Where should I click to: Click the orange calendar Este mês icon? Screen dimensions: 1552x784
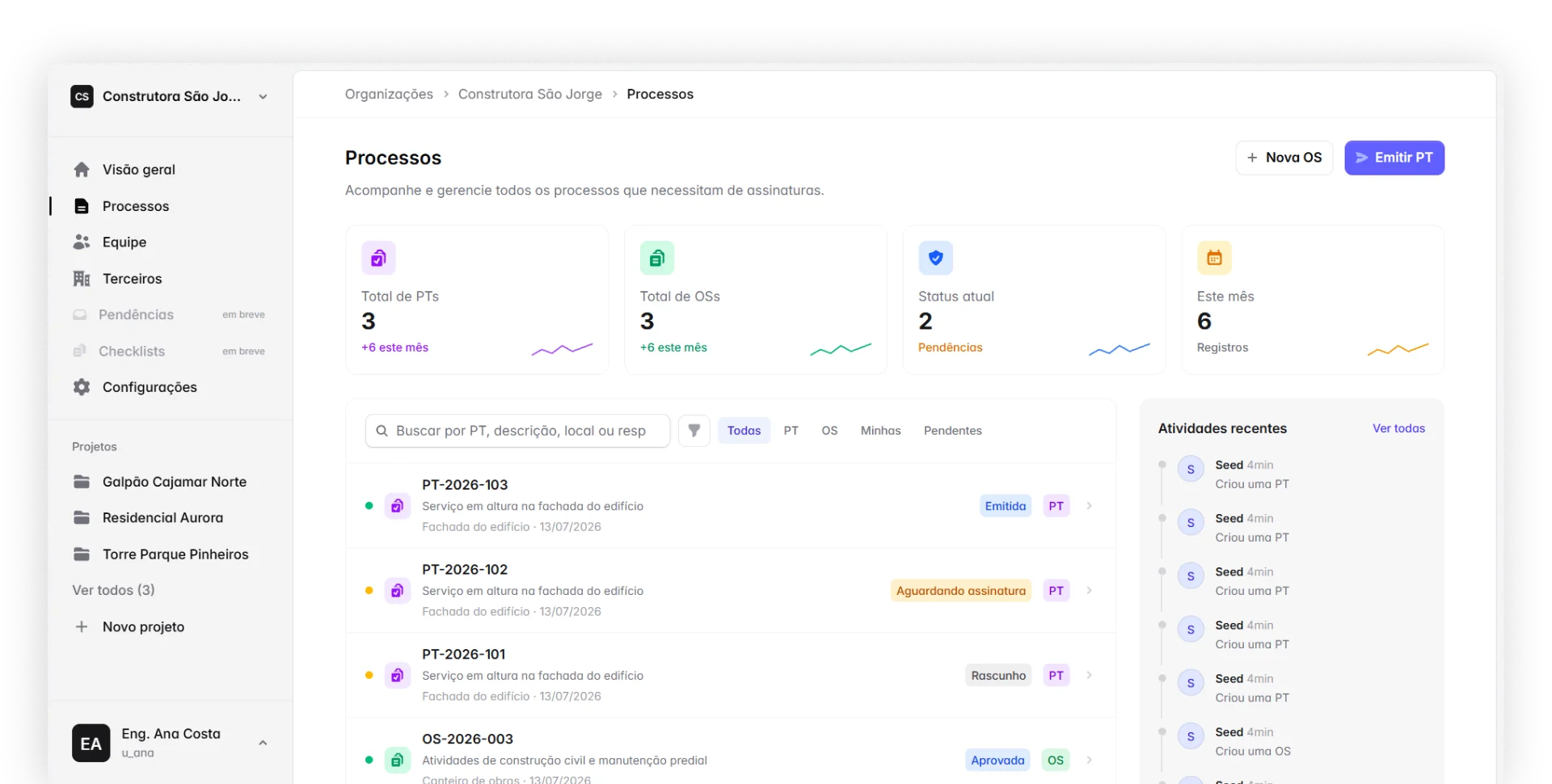pos(1214,258)
